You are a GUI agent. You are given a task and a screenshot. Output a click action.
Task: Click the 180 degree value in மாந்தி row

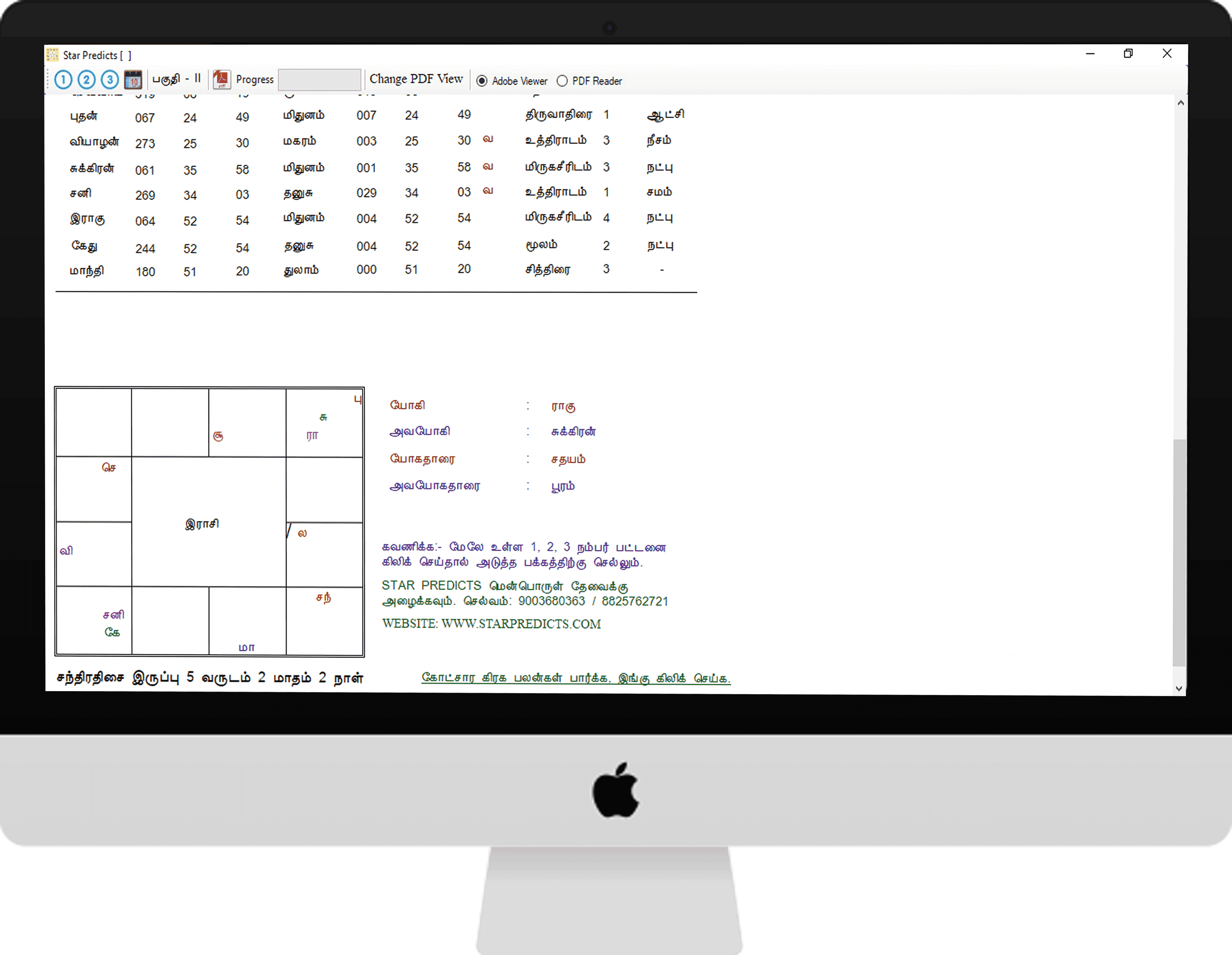point(146,272)
